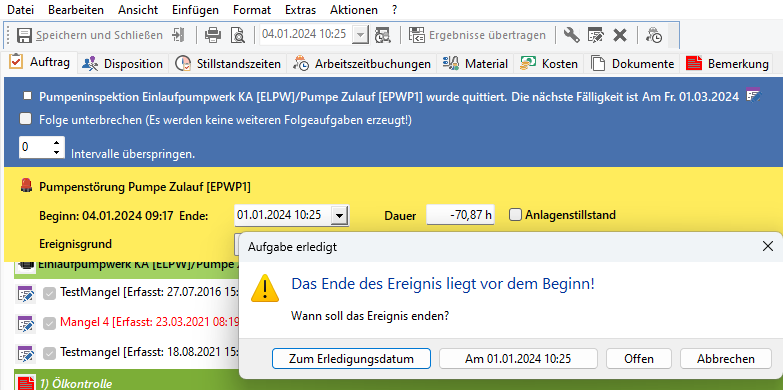Switch to the Material tab
This screenshot has width=783, height=390.
[475, 64]
